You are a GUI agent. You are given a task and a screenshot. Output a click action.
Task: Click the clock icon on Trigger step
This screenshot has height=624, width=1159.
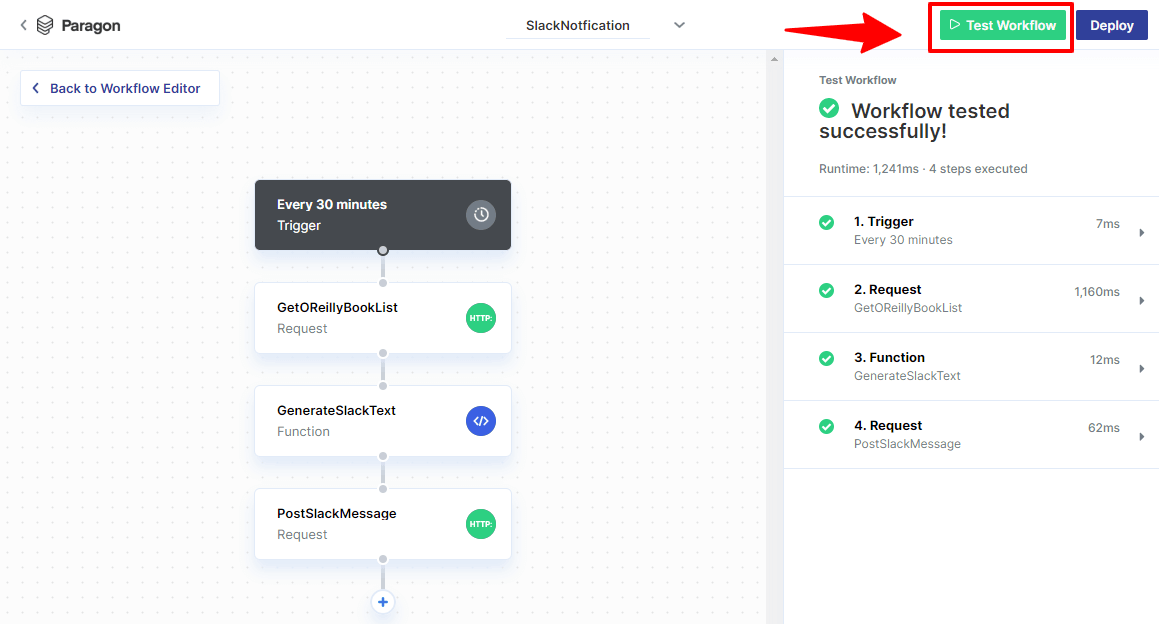[x=481, y=215]
